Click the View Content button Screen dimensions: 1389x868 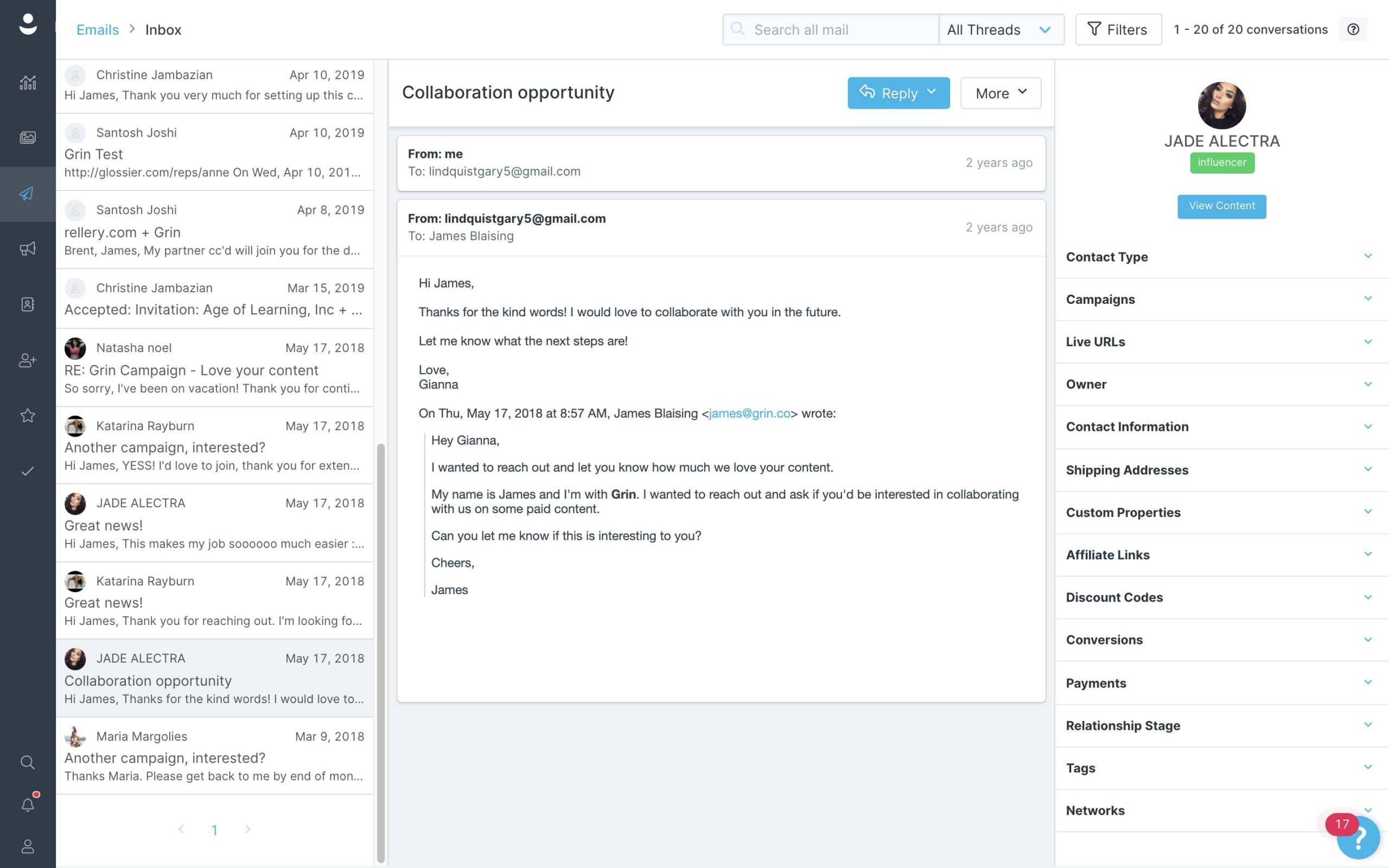click(1222, 206)
